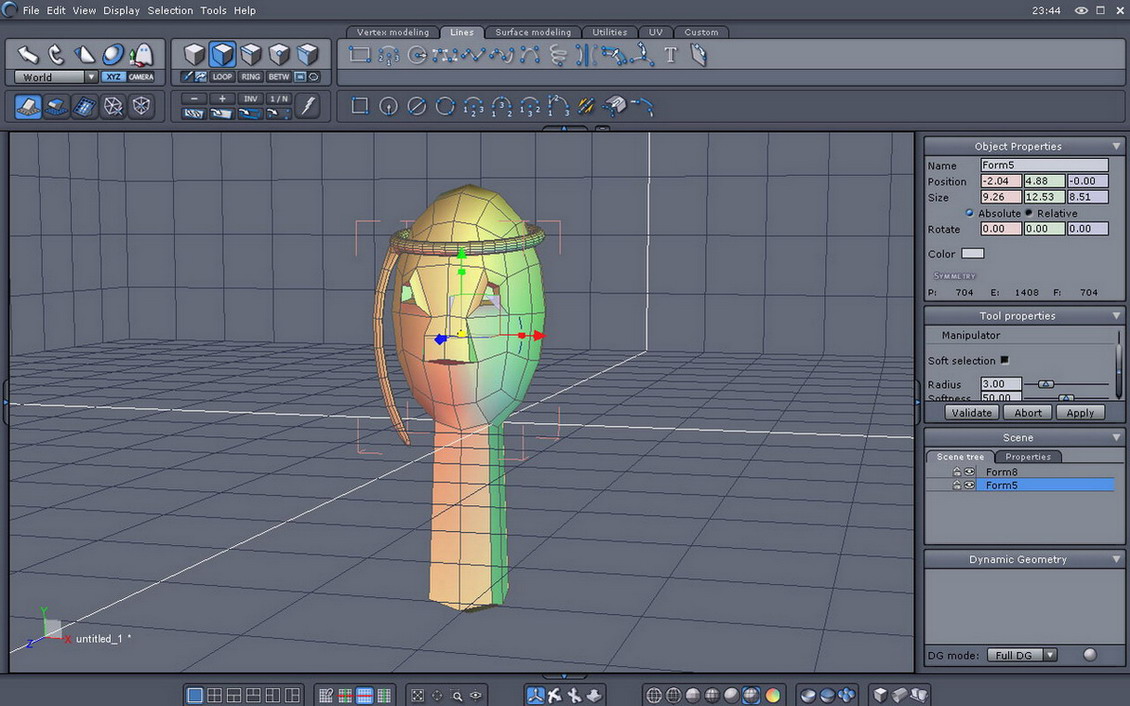This screenshot has width=1130, height=706.
Task: Click the magnifier zoom icon in bottom toolbar
Action: [x=457, y=694]
